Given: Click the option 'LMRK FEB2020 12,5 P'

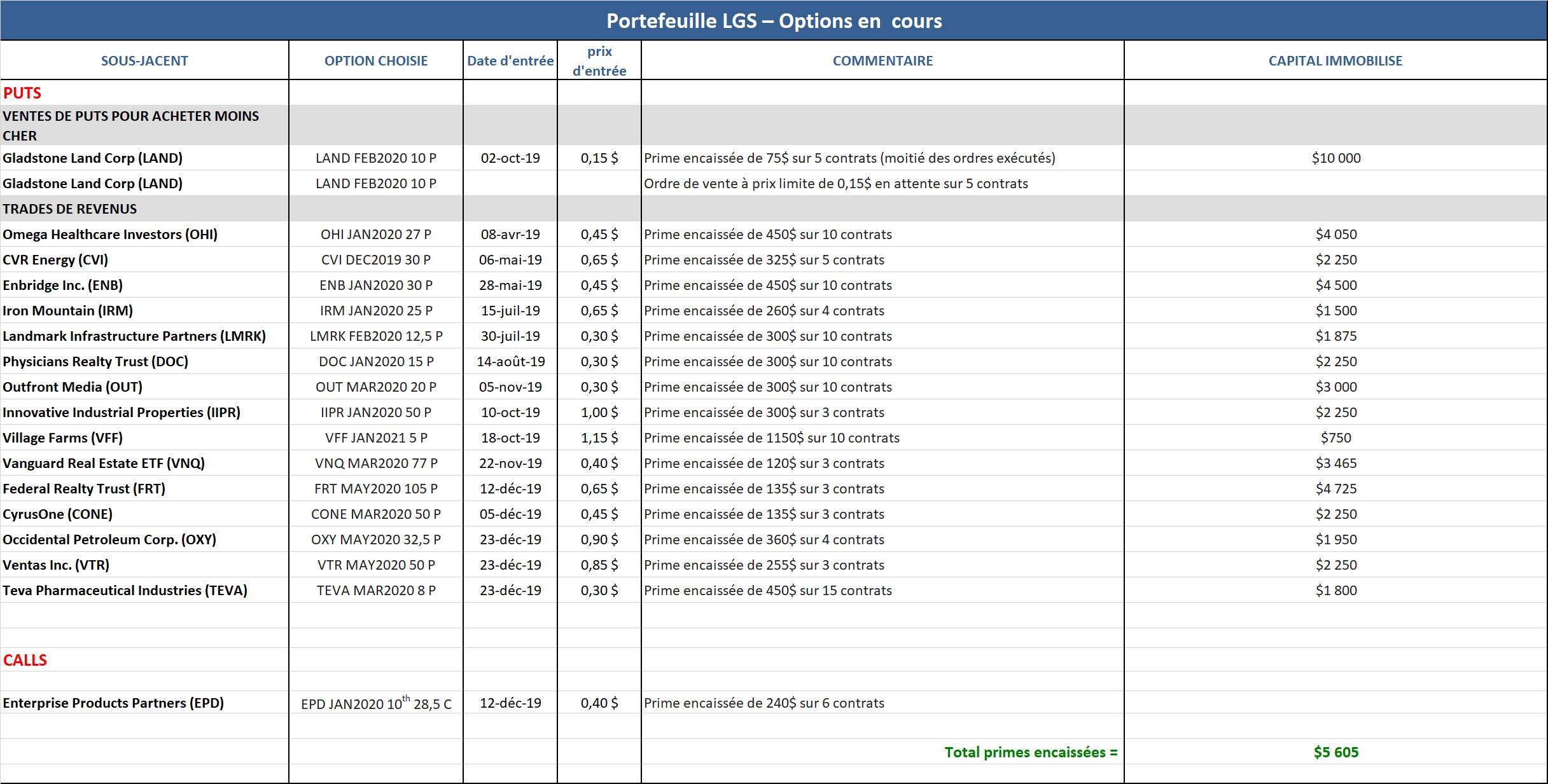Looking at the screenshot, I should [376, 336].
